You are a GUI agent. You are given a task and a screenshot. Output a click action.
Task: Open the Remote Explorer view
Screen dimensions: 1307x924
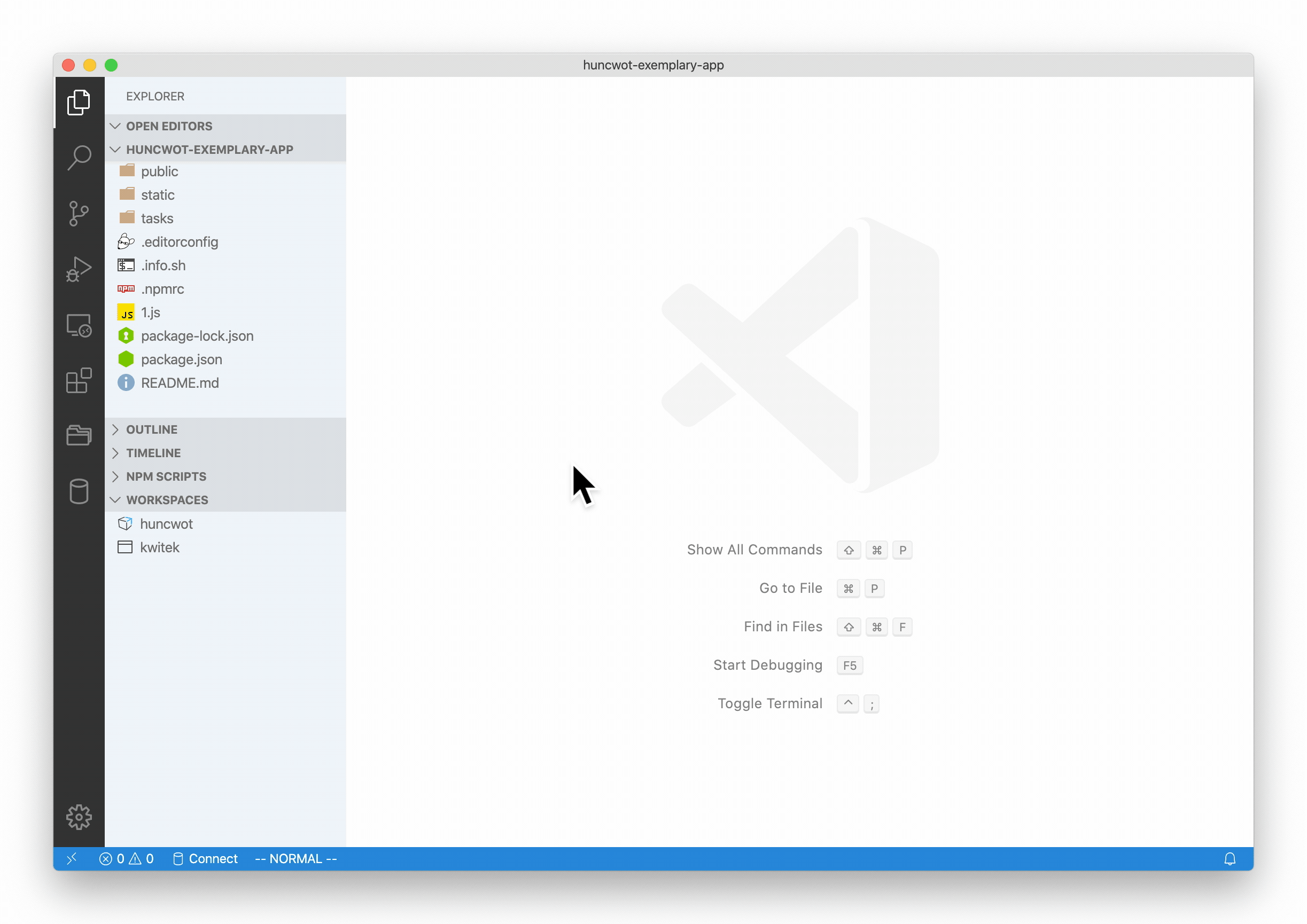[79, 325]
